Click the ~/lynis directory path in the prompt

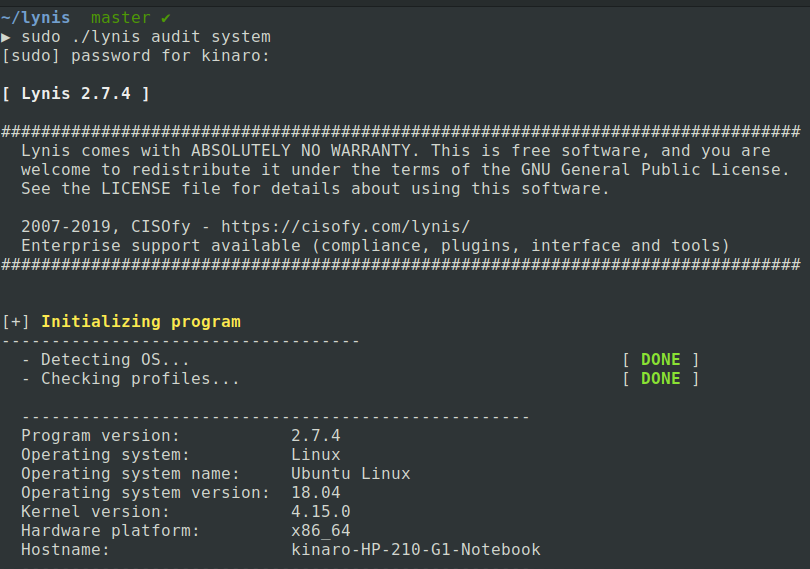pyautogui.click(x=36, y=18)
